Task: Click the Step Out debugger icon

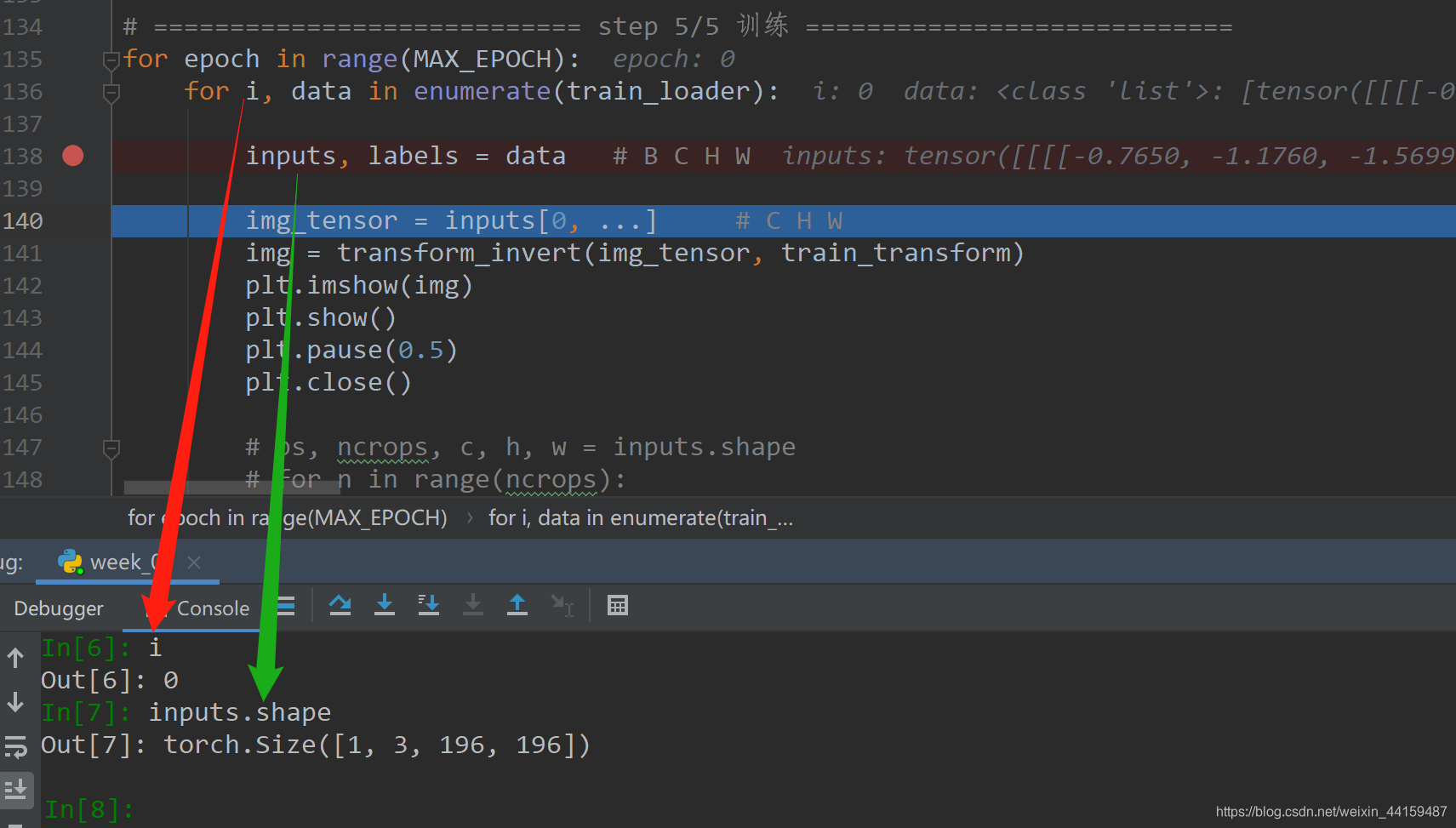Action: [517, 605]
